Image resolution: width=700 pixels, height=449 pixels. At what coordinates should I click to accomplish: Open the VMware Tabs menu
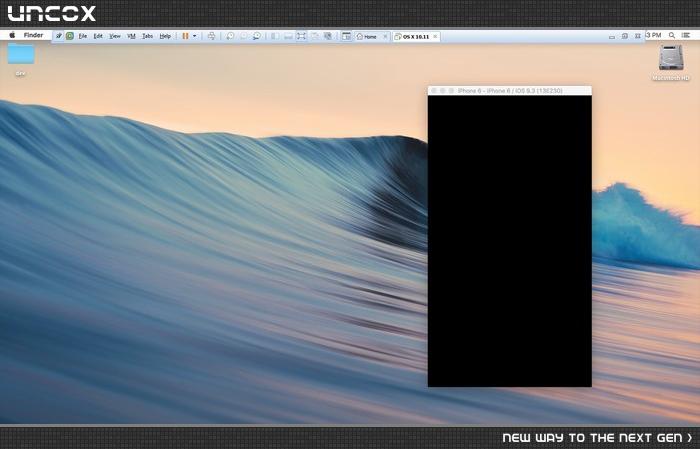pos(147,36)
